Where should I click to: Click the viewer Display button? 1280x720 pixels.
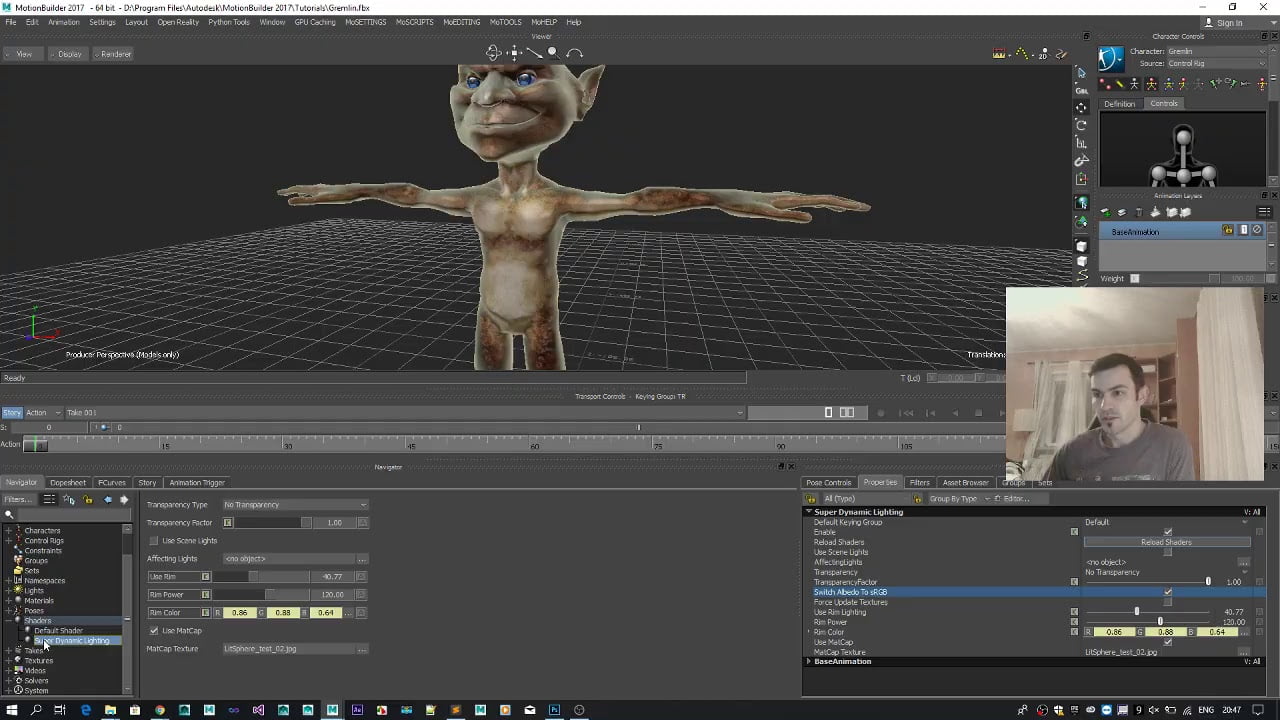[x=66, y=54]
